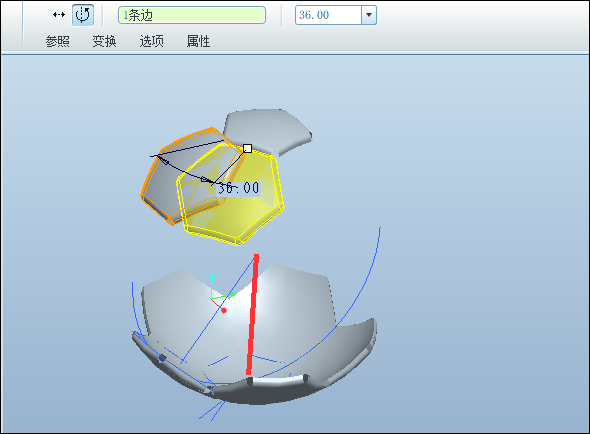Click the thick red rotation axis line
Image resolution: width=590 pixels, height=434 pixels.
(x=252, y=314)
